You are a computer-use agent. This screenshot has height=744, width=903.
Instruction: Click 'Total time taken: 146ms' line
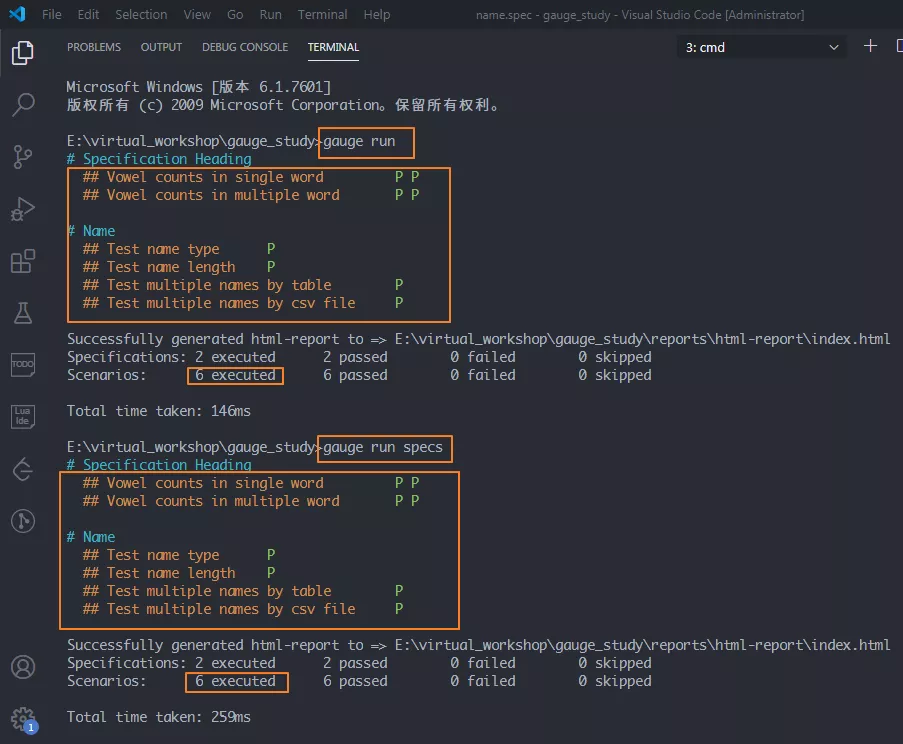(x=159, y=411)
